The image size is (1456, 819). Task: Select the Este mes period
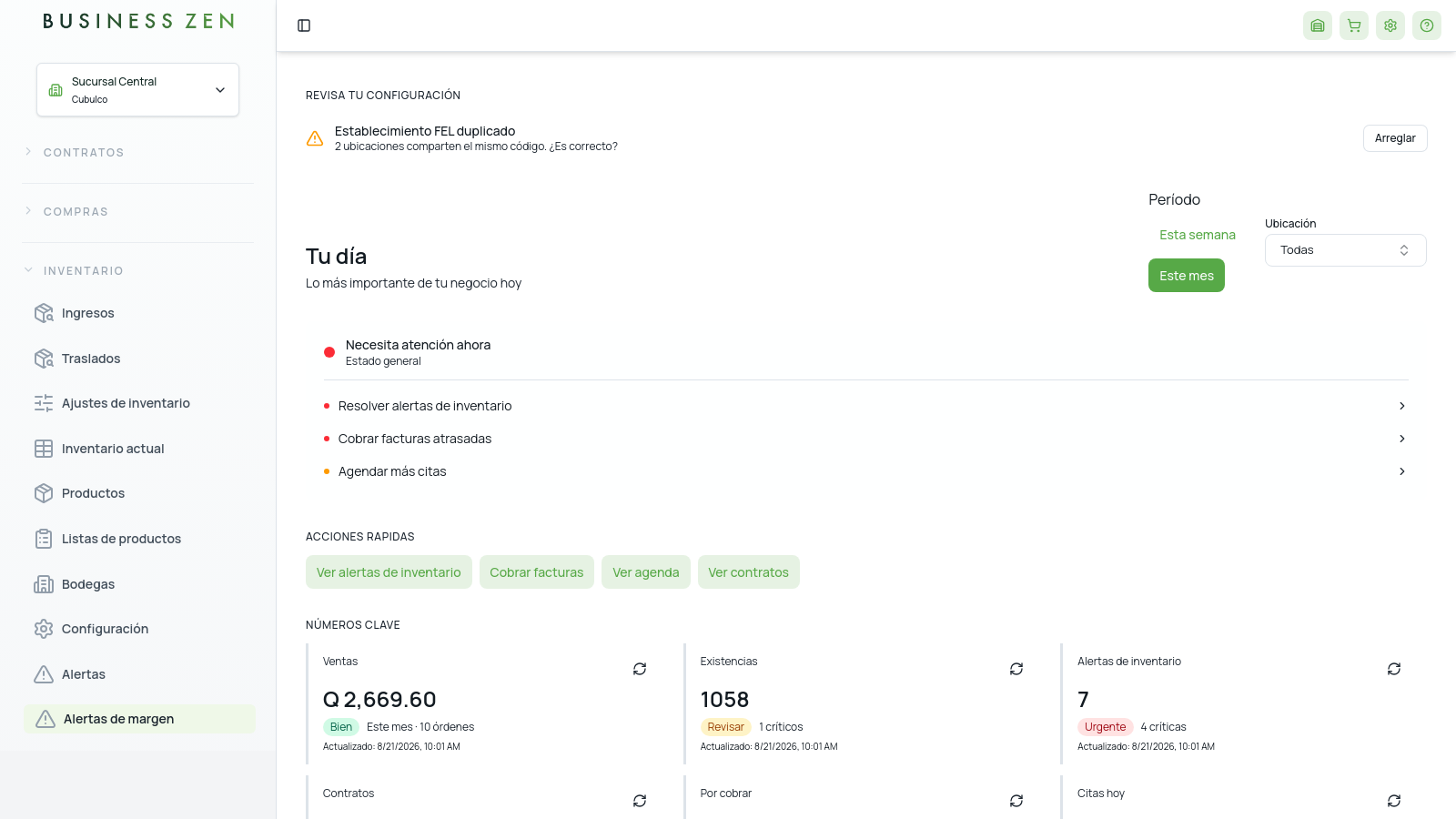1187,276
